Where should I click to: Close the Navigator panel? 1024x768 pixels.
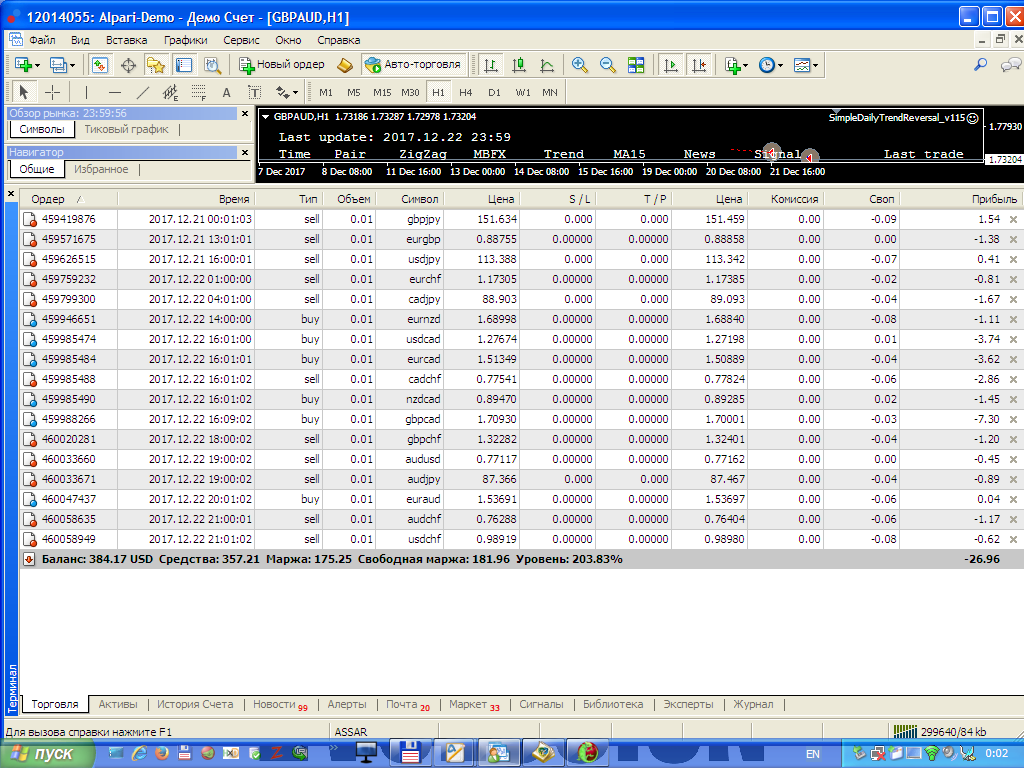pos(245,153)
